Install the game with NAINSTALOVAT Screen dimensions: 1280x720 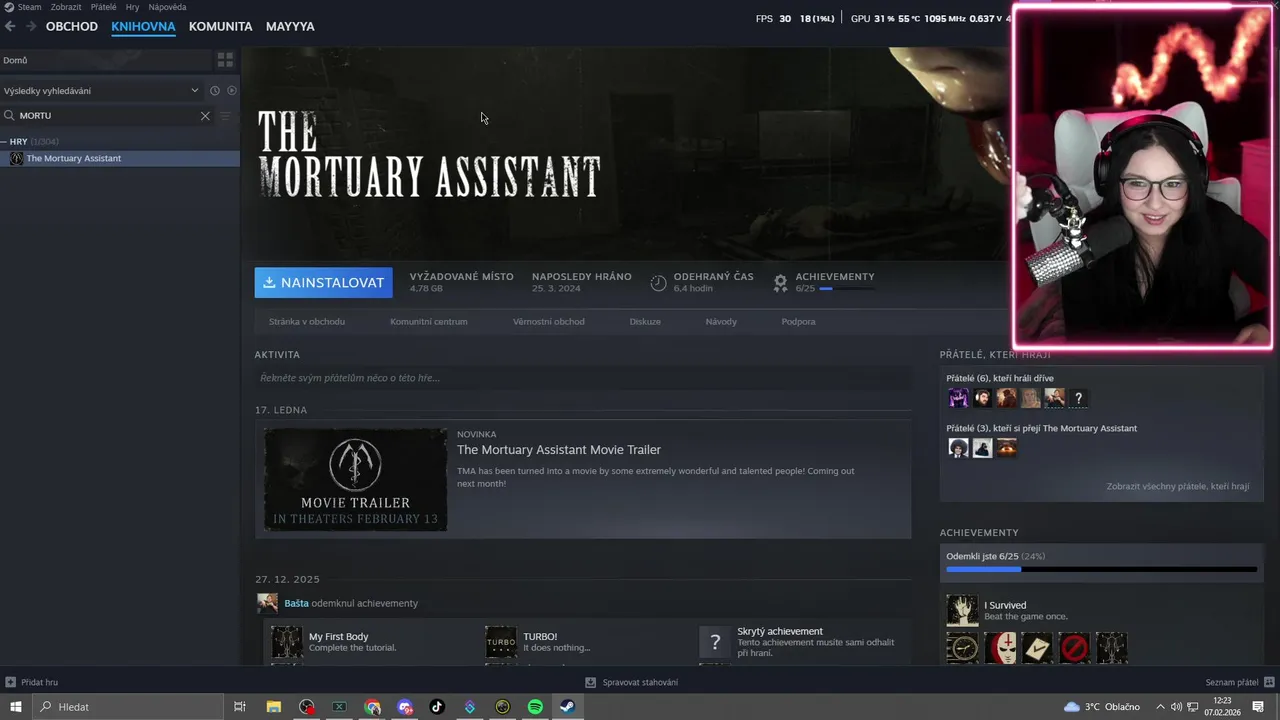(x=323, y=283)
